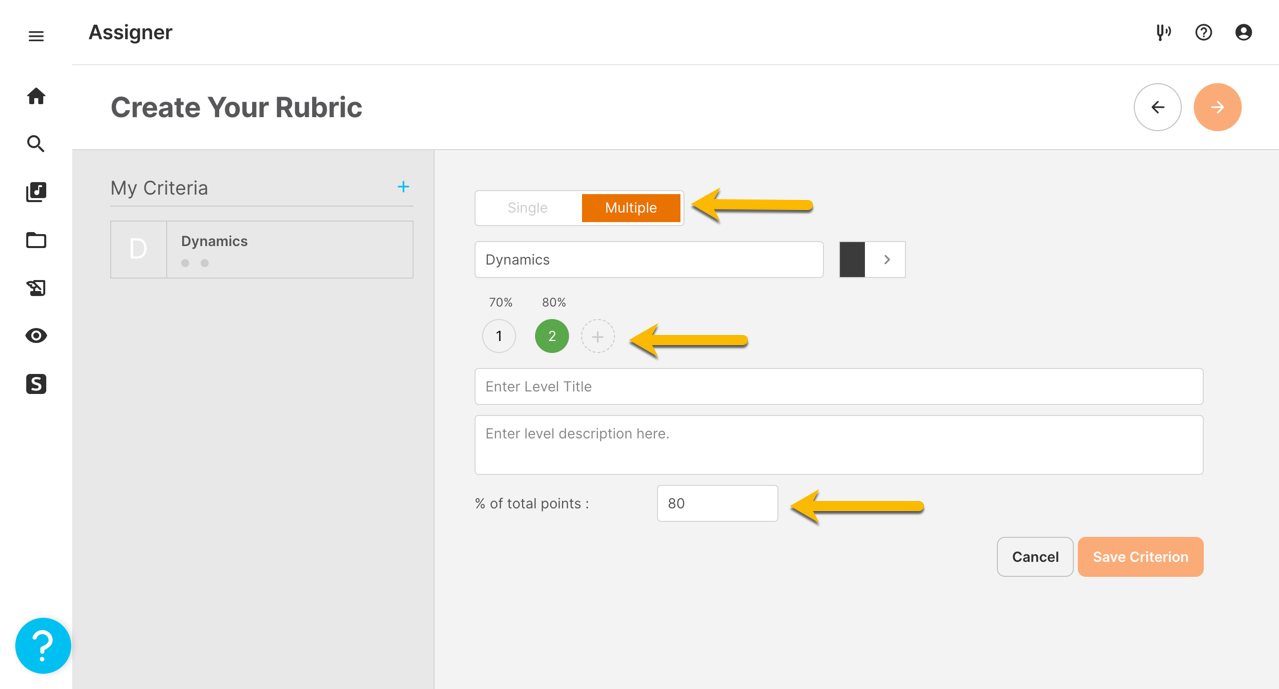Open the folder icon in the sidebar
The height and width of the screenshot is (689, 1279).
(36, 240)
